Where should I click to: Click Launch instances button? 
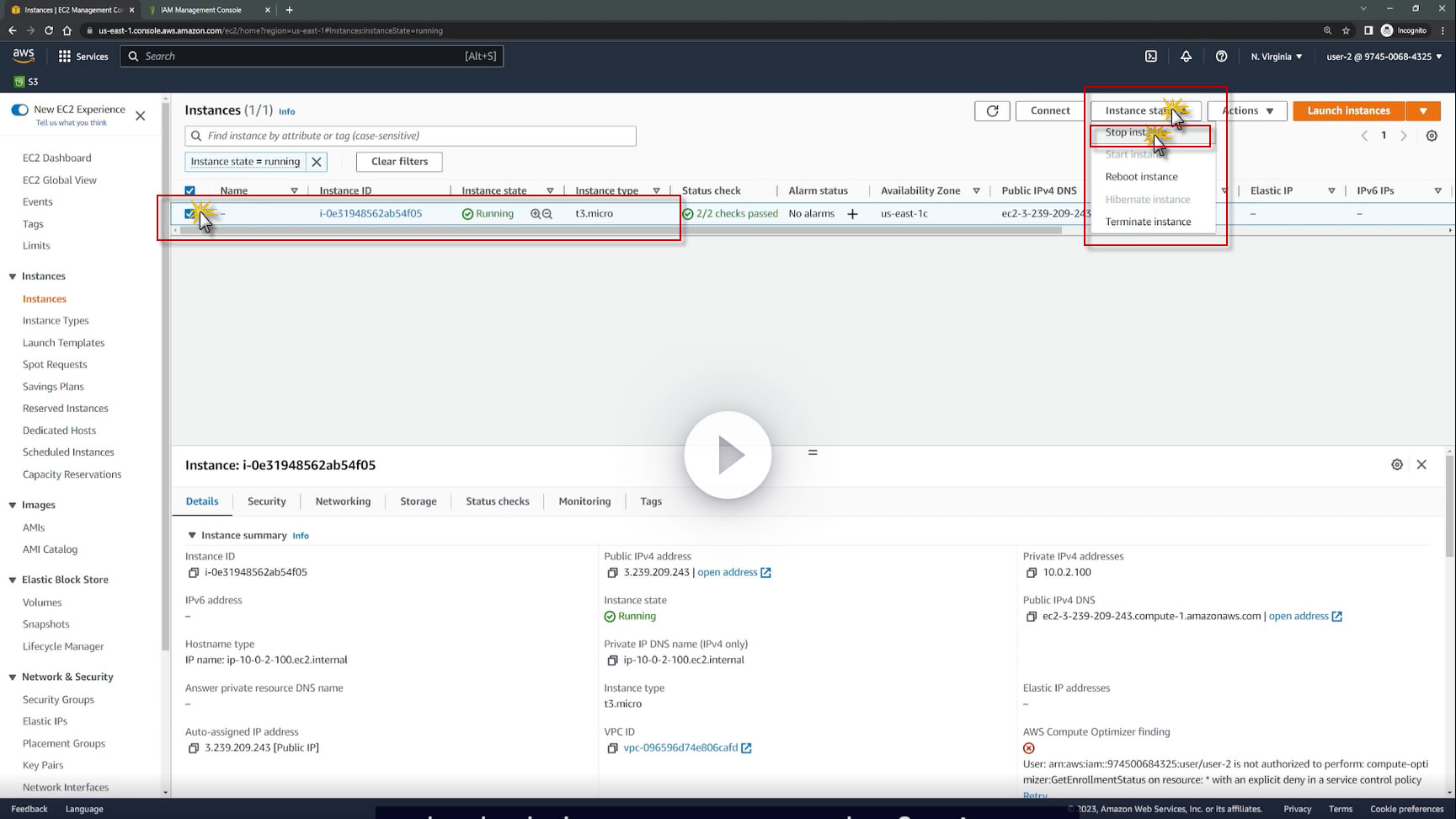coord(1348,110)
